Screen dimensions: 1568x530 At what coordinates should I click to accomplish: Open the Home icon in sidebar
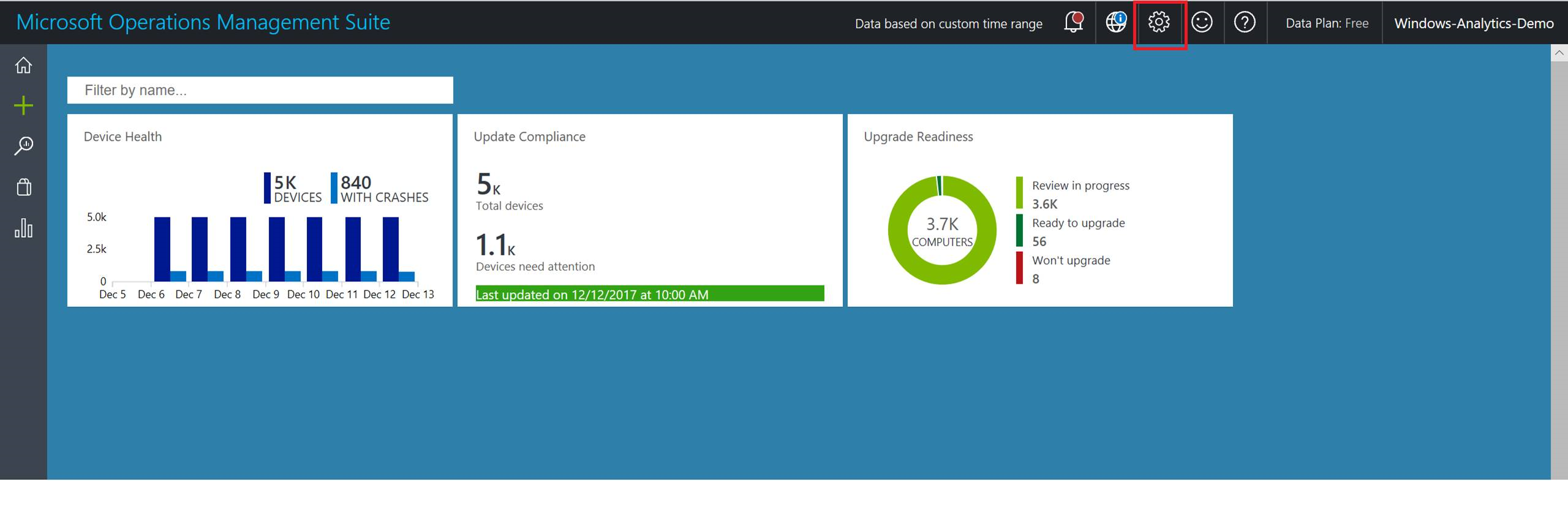point(23,65)
